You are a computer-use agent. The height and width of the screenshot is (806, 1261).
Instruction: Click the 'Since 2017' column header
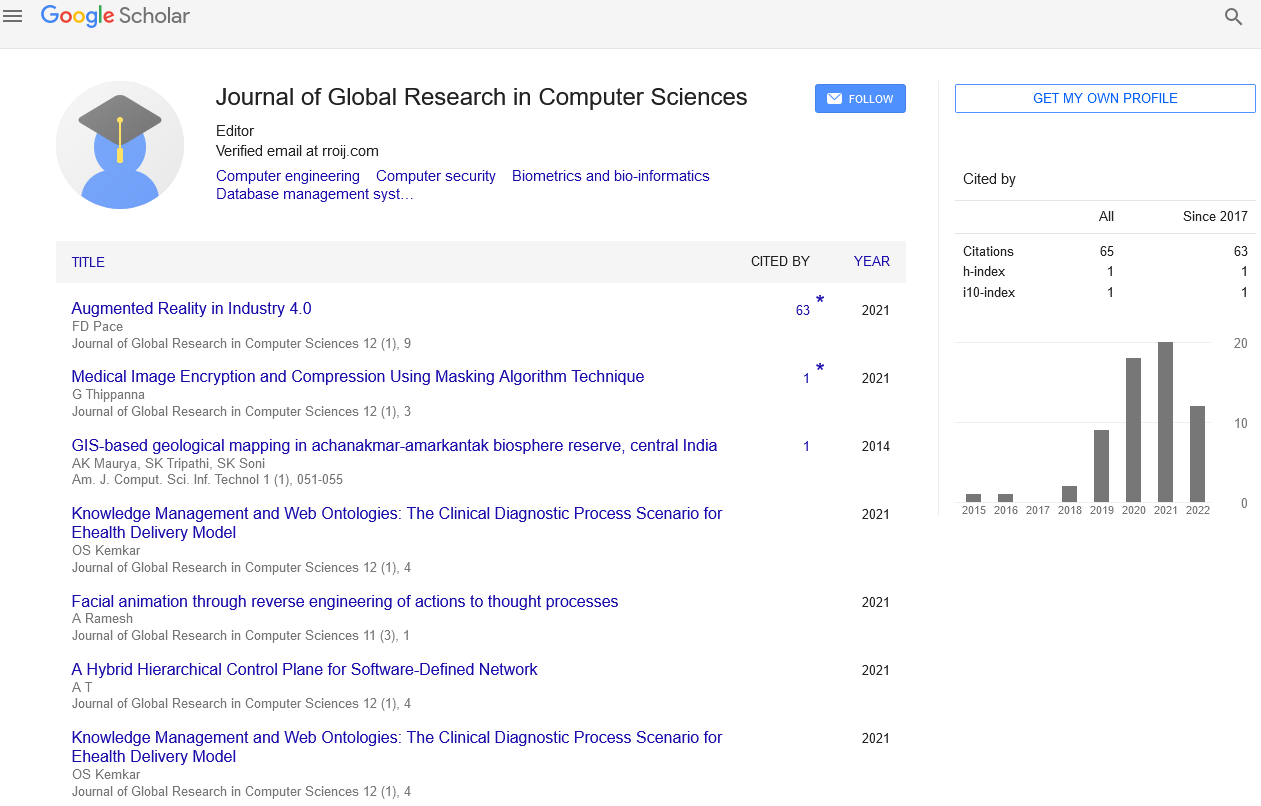coord(1214,217)
